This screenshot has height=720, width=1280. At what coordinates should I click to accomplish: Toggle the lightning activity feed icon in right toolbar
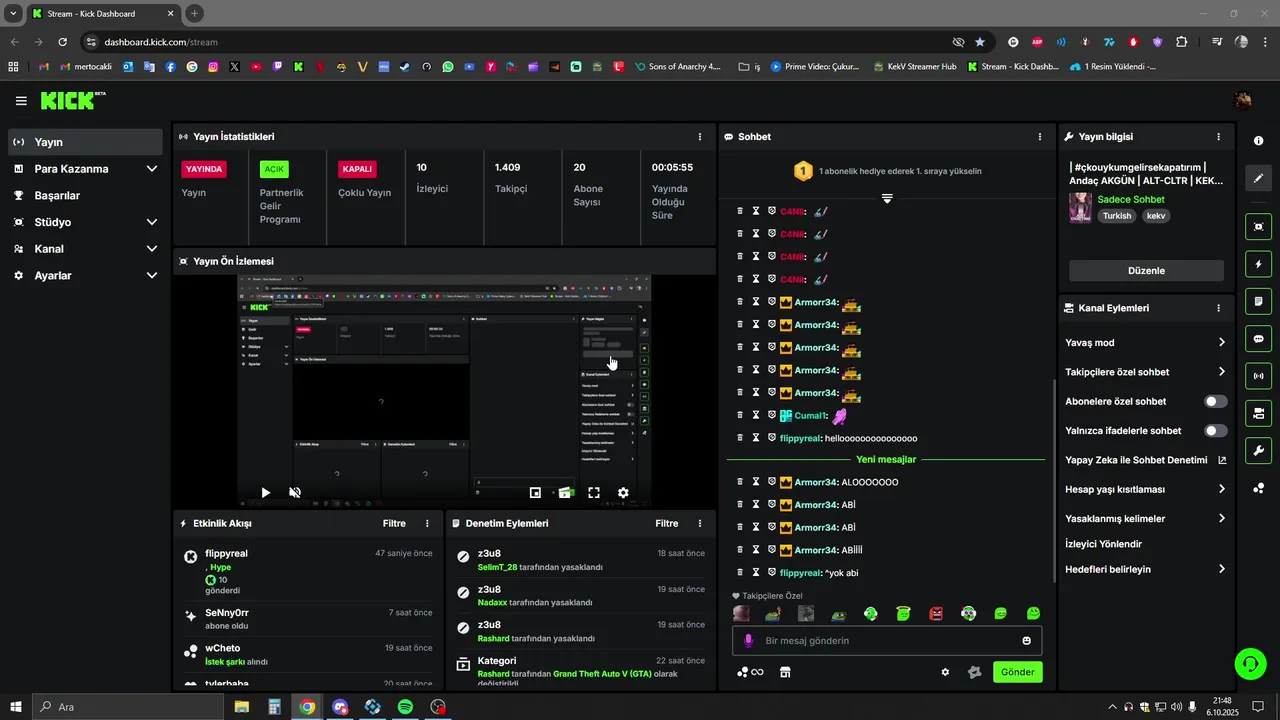(1258, 264)
